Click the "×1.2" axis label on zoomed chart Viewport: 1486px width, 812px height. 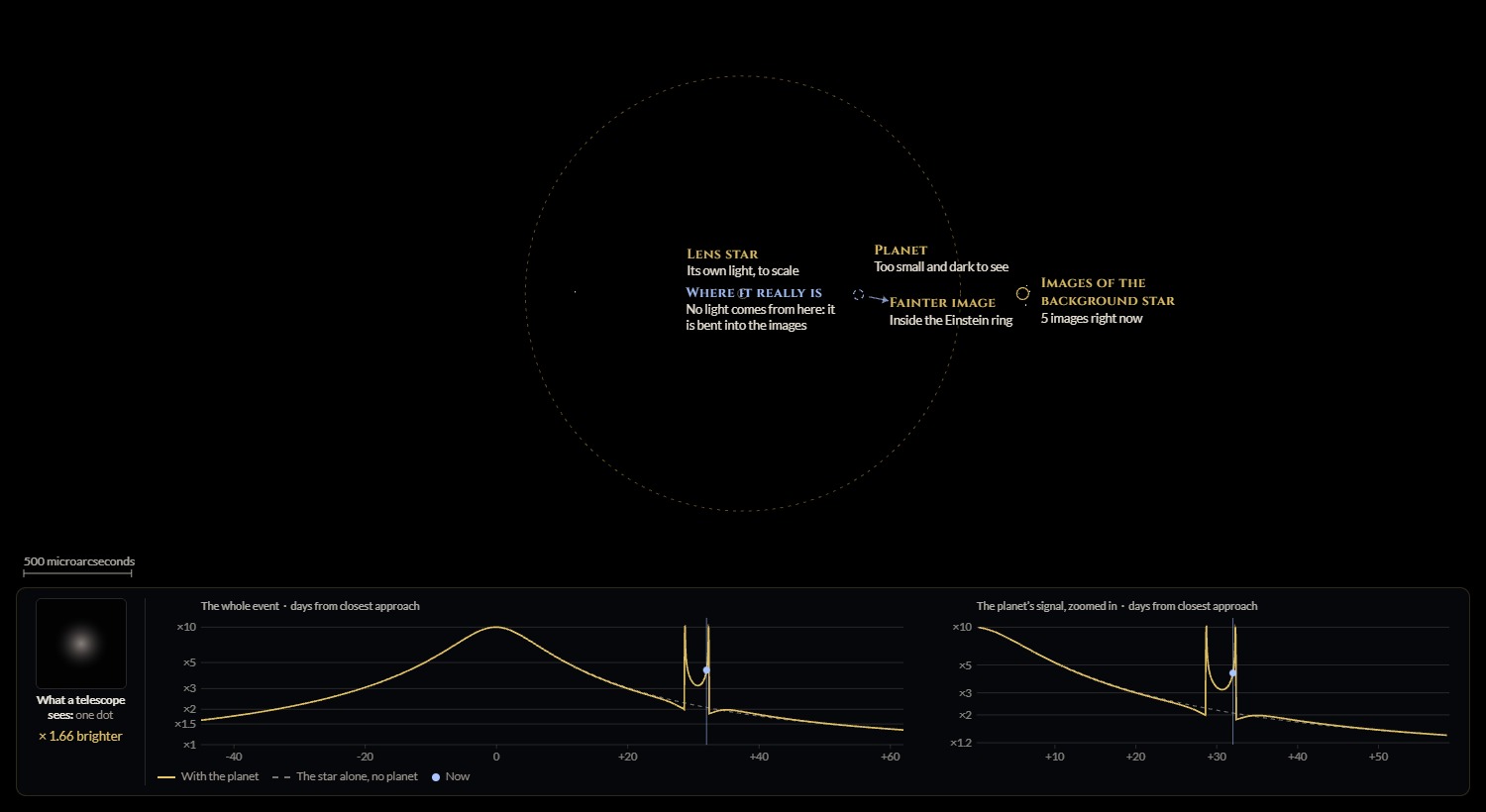pyautogui.click(x=961, y=743)
